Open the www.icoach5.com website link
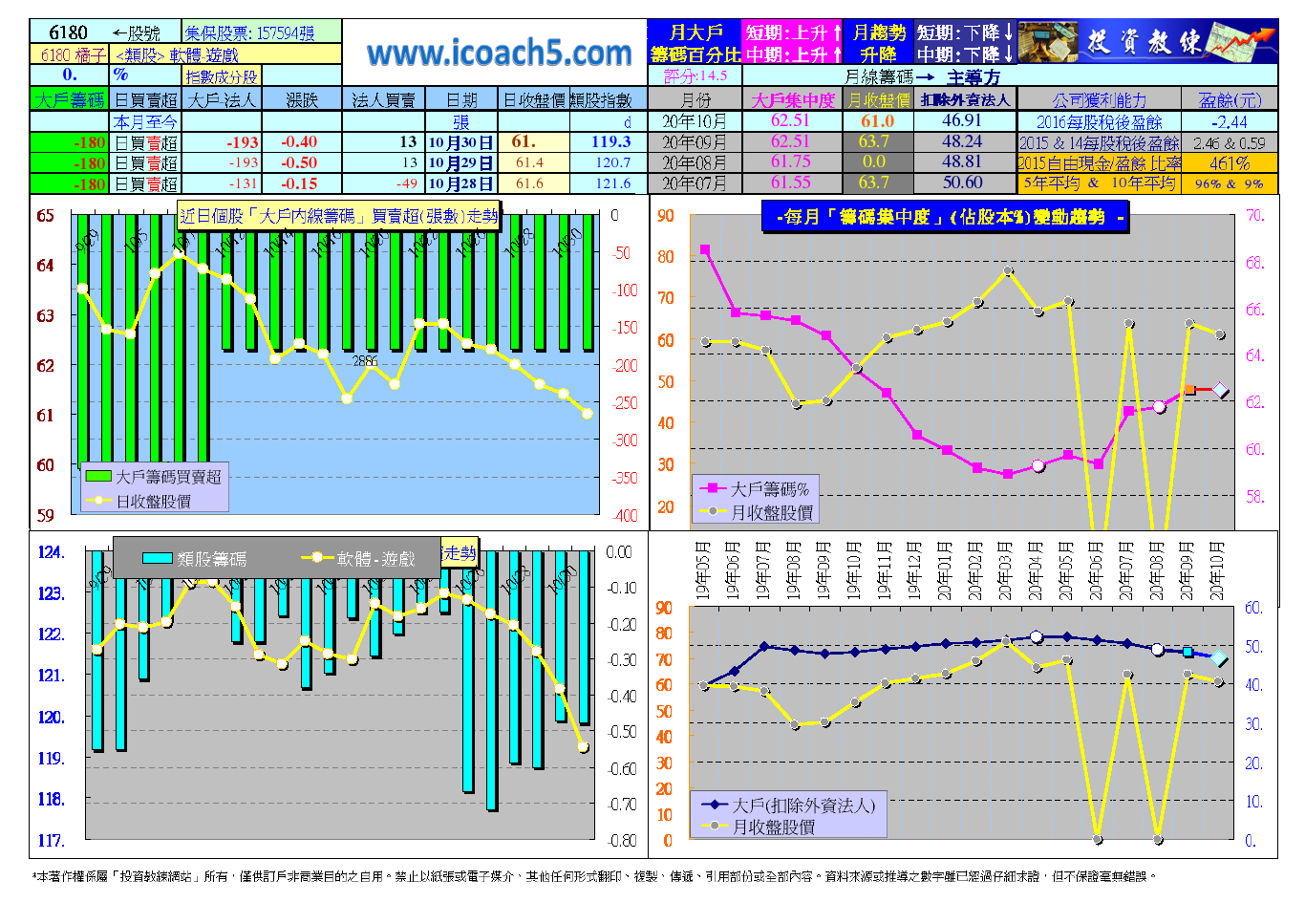 pos(499,54)
